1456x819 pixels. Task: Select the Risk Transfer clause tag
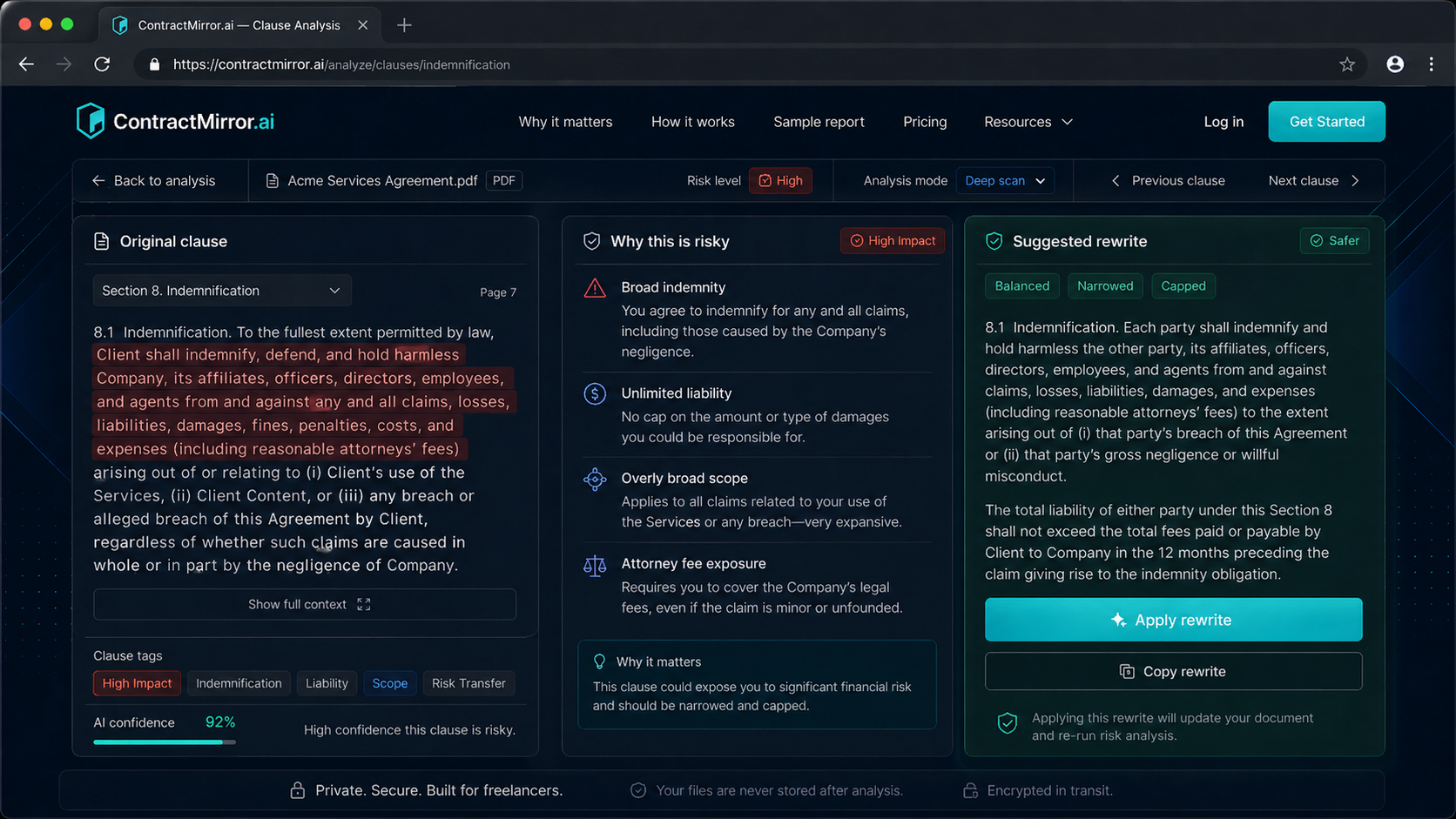468,683
